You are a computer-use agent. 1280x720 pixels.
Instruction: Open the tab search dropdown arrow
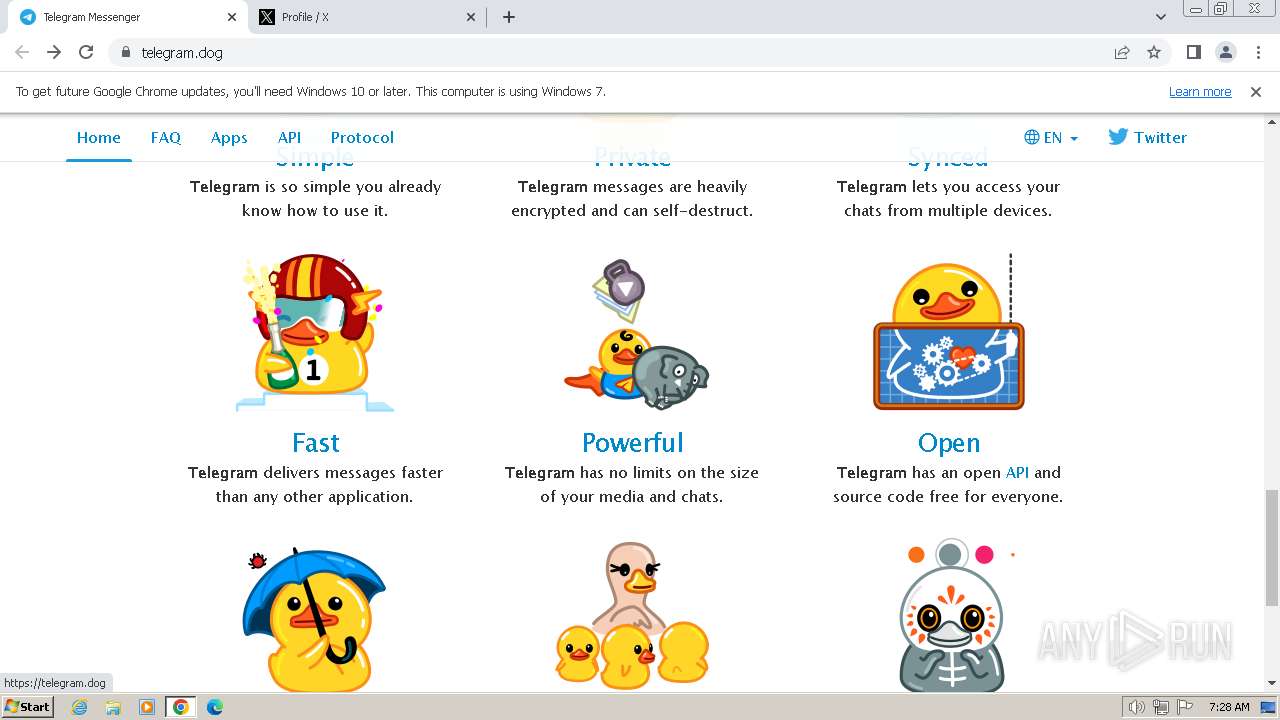pyautogui.click(x=1161, y=17)
